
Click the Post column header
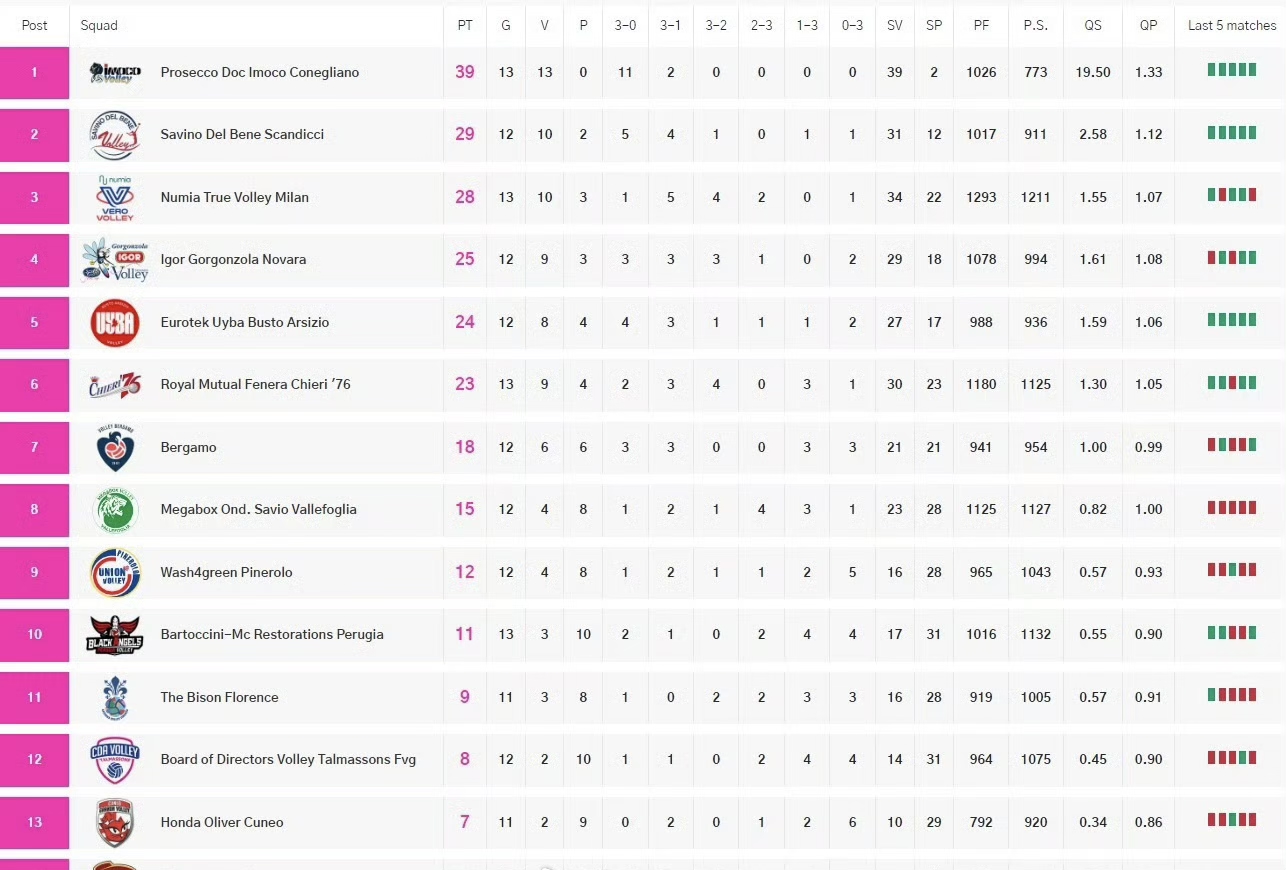34,25
